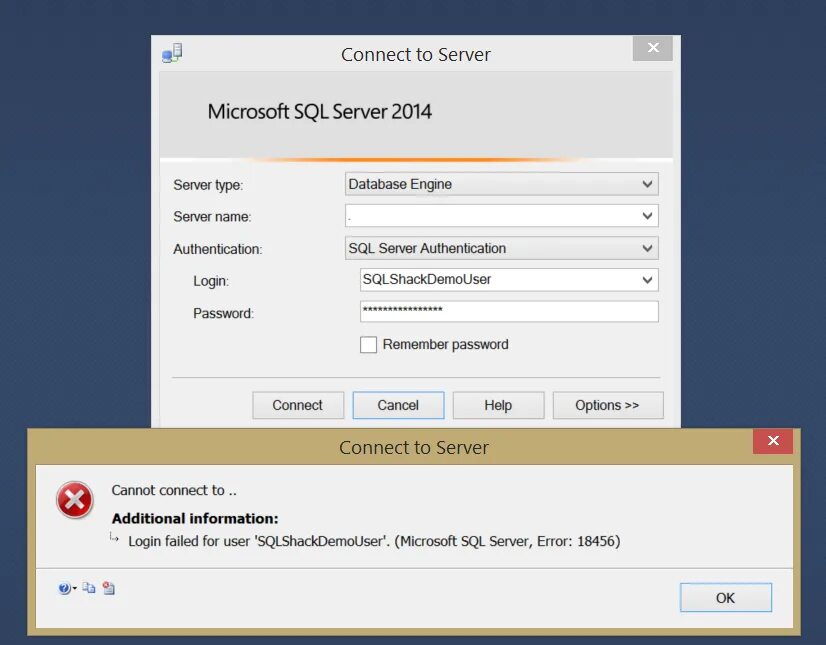The width and height of the screenshot is (826, 645).
Task: Click the Help button
Action: (498, 405)
